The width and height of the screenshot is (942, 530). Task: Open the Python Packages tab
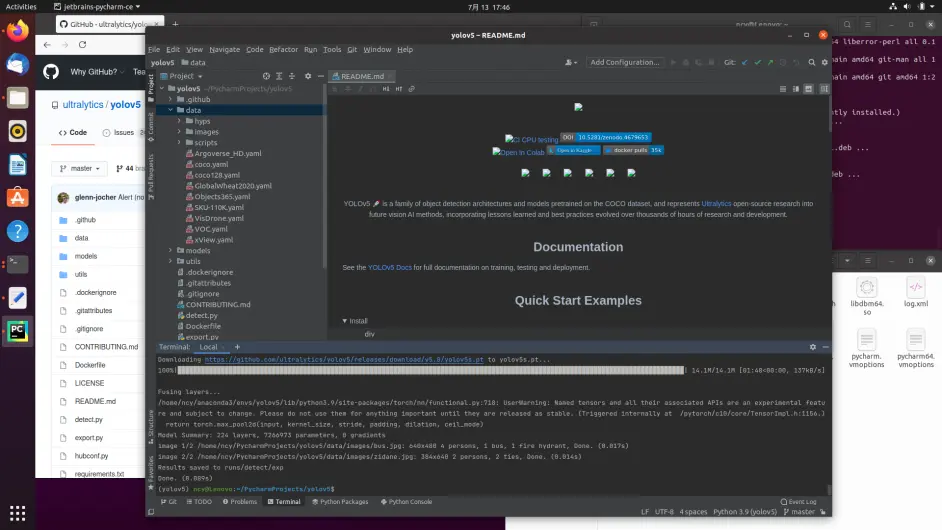(340, 502)
